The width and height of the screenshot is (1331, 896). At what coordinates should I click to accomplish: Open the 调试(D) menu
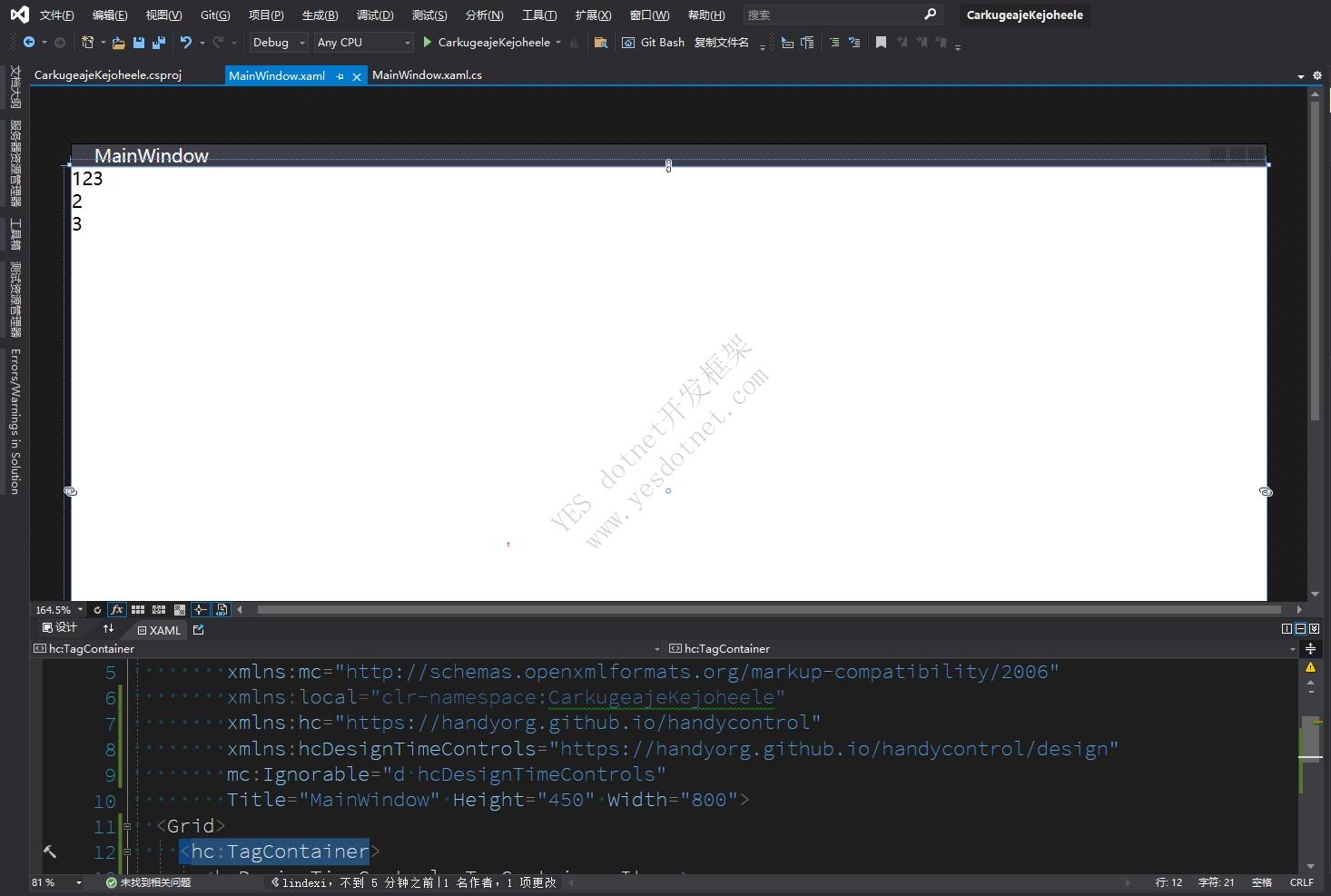coord(375,15)
